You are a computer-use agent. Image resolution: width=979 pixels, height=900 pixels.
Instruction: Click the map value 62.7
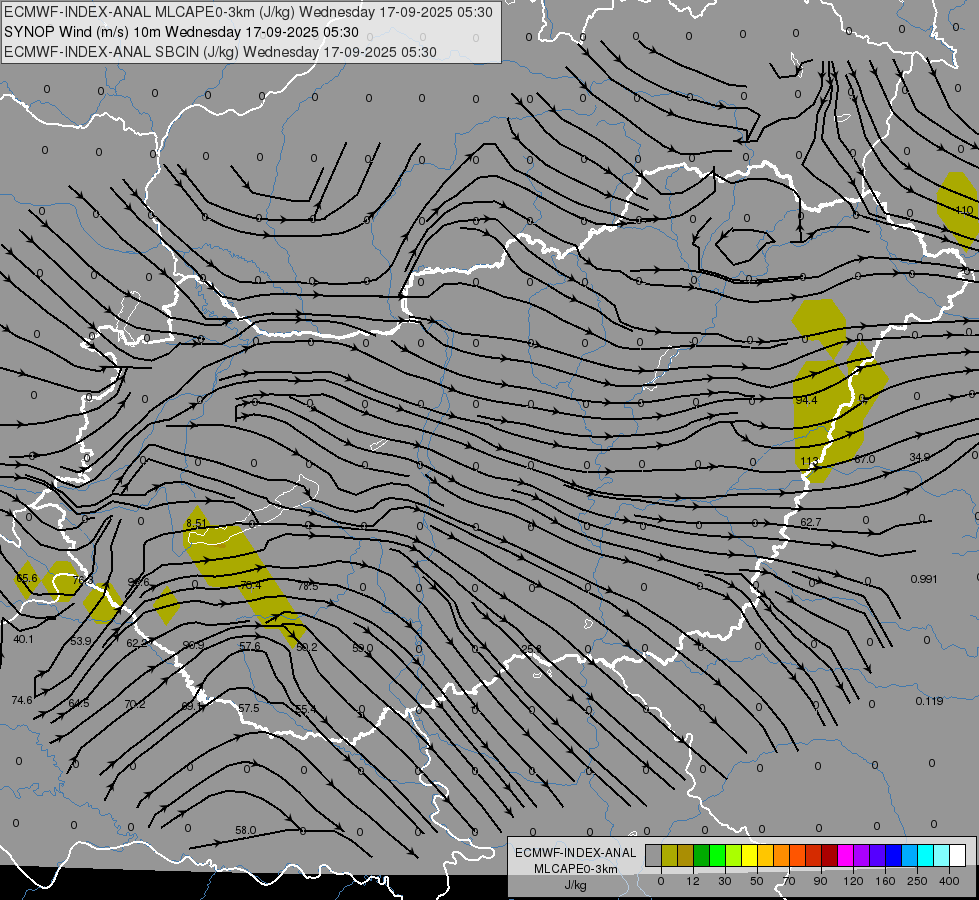tap(810, 522)
